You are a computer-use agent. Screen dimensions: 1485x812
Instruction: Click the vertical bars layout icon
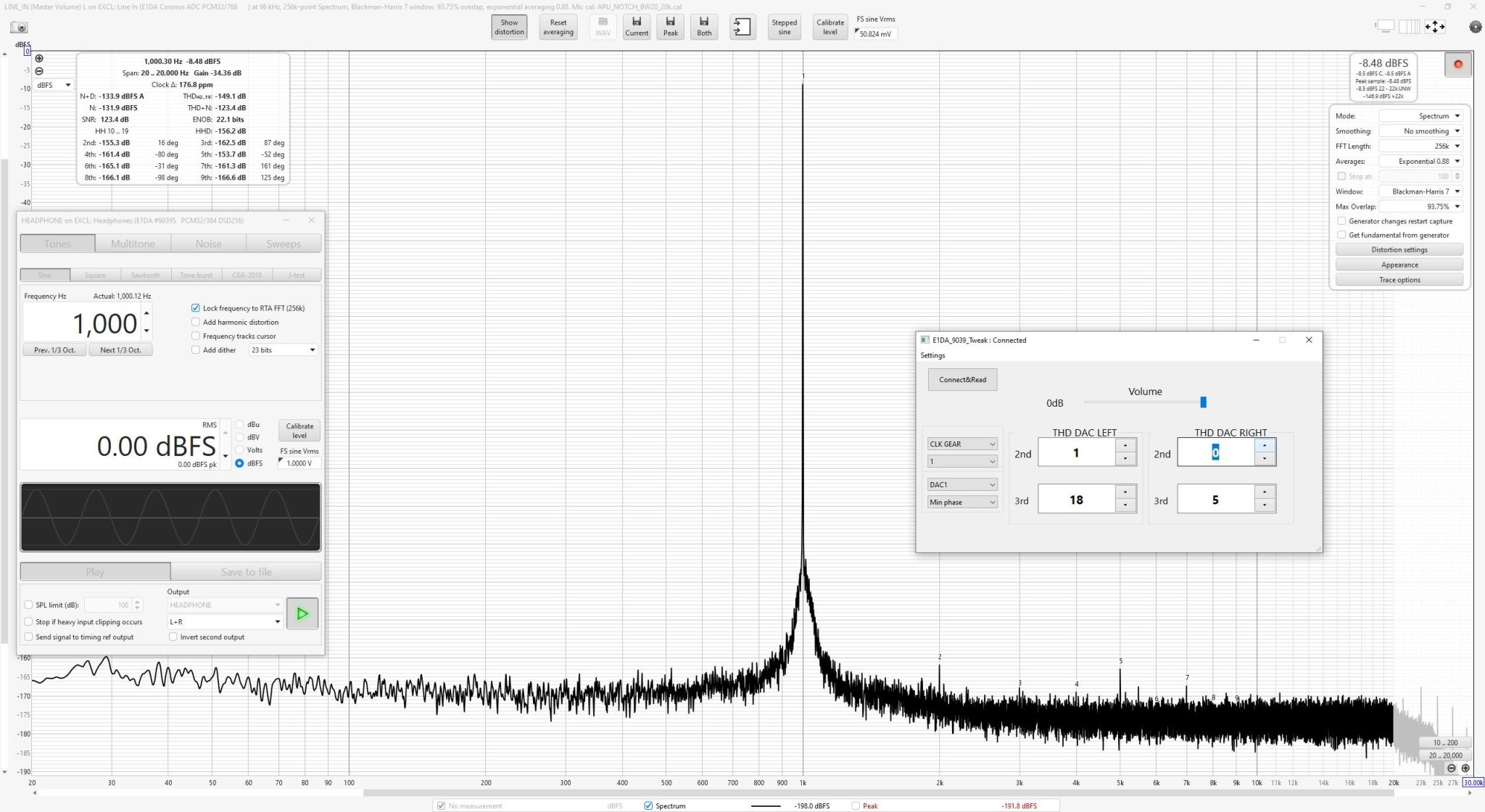click(x=1409, y=27)
